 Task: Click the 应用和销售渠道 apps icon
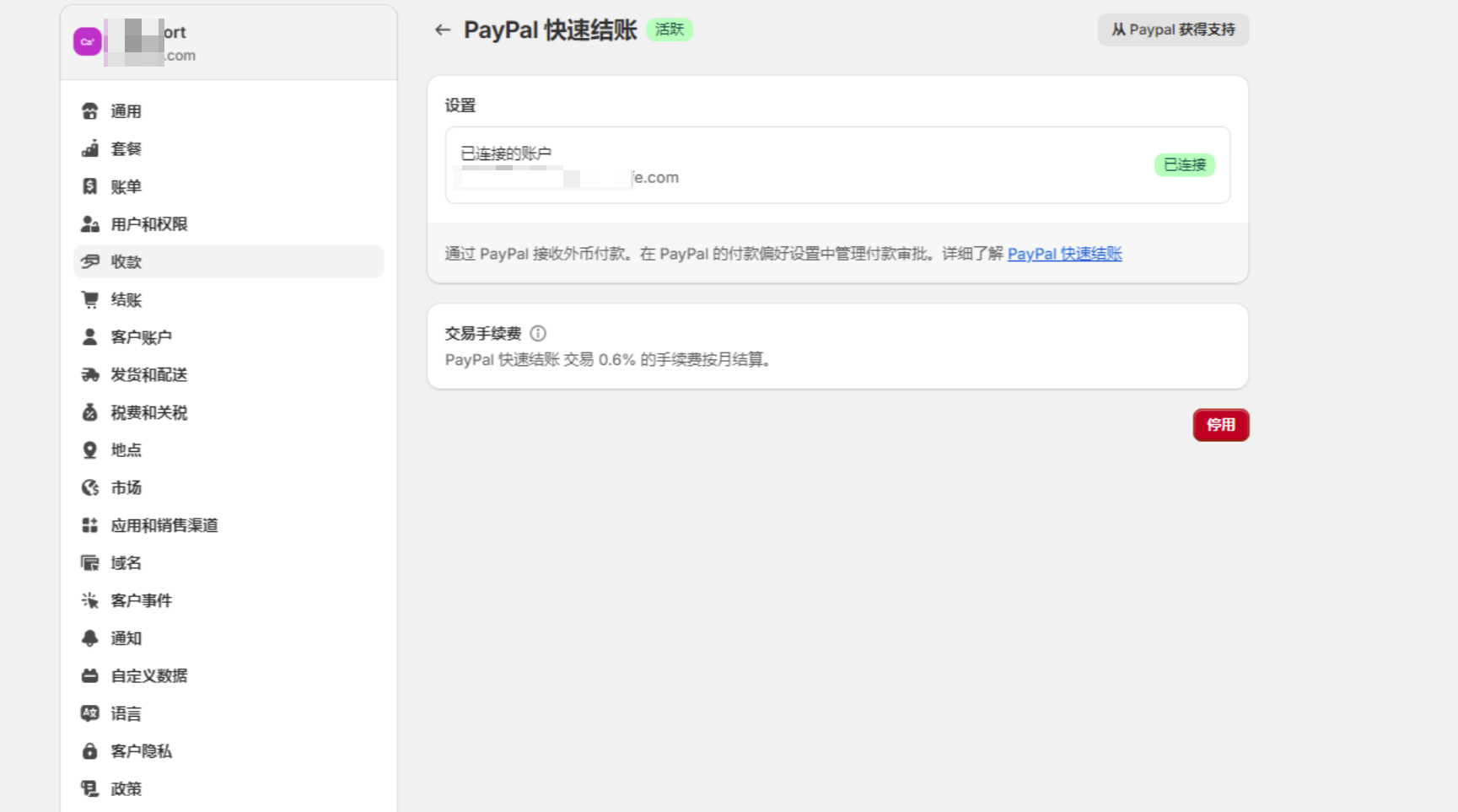tap(90, 525)
